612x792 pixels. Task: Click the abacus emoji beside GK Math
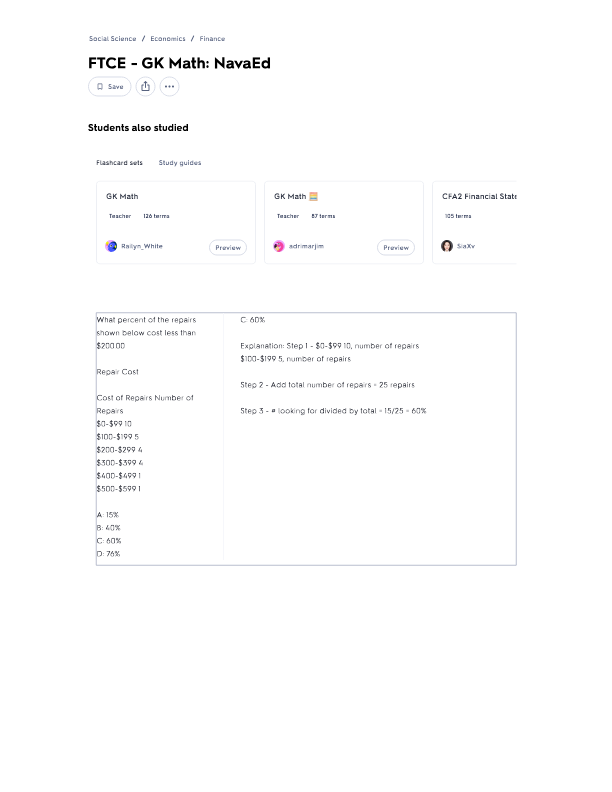pyautogui.click(x=314, y=196)
